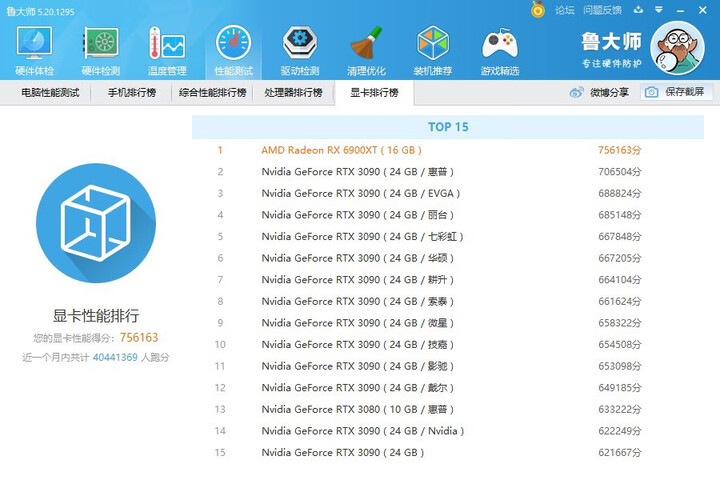This screenshot has width=720, height=480.
Task: Select RTX 3090 影驰 row
Action: (x=448, y=366)
